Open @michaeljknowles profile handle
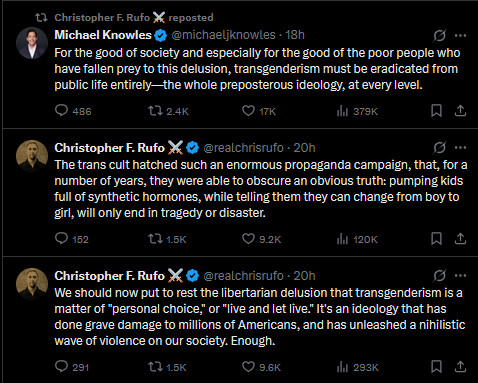The height and width of the screenshot is (383, 478). [223, 35]
